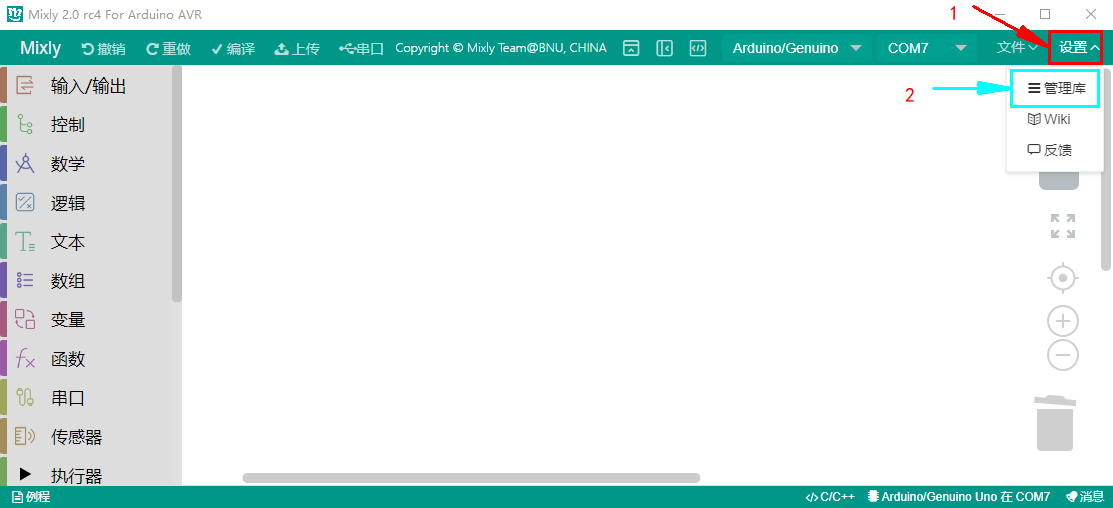
Task: Maximize the Mixly window
Action: coord(1045,13)
